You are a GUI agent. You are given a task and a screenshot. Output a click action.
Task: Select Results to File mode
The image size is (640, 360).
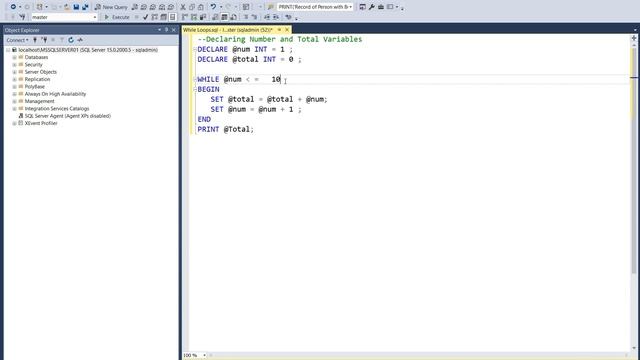point(233,17)
